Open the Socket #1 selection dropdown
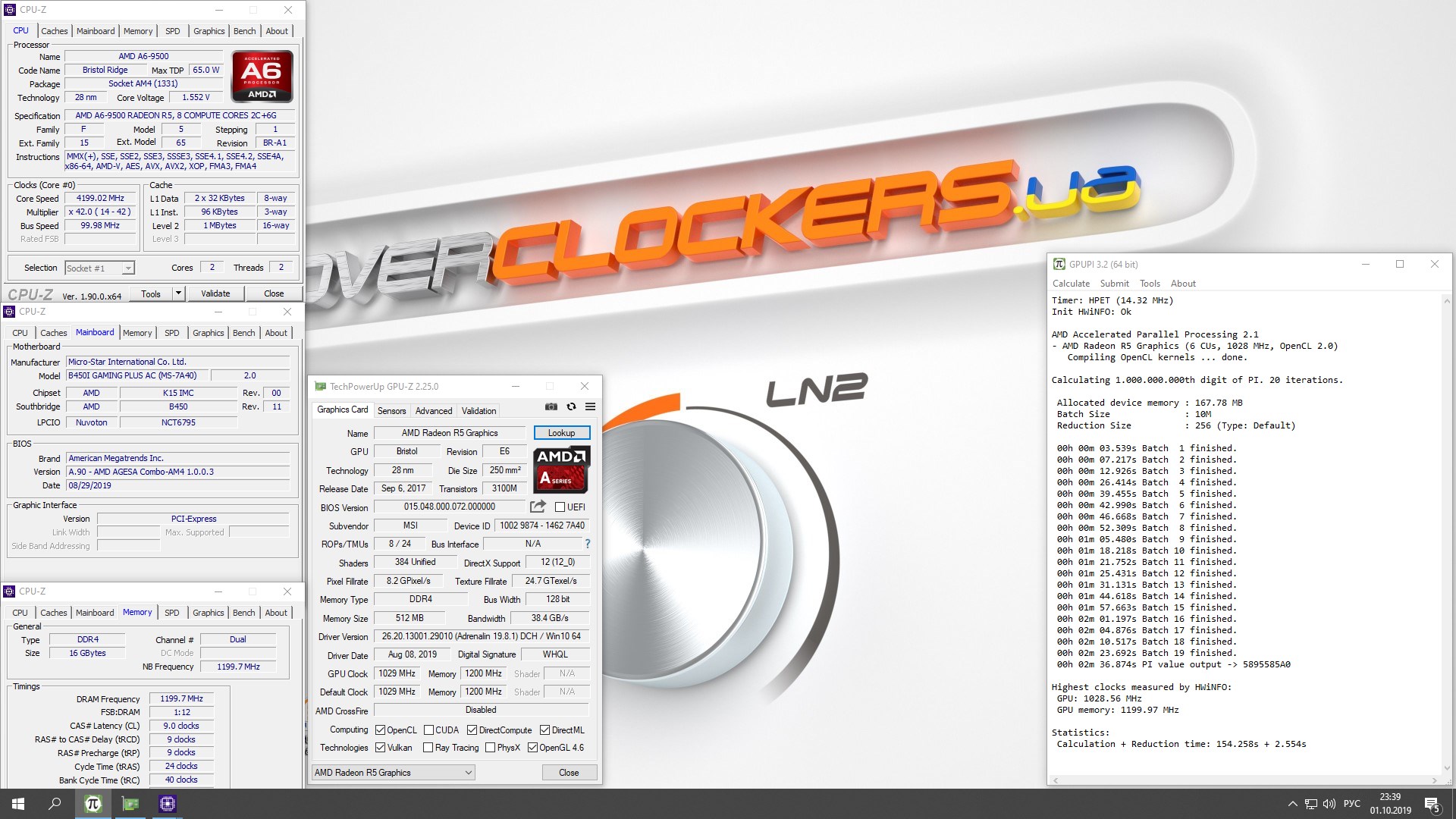Viewport: 1456px width, 819px height. pos(99,268)
